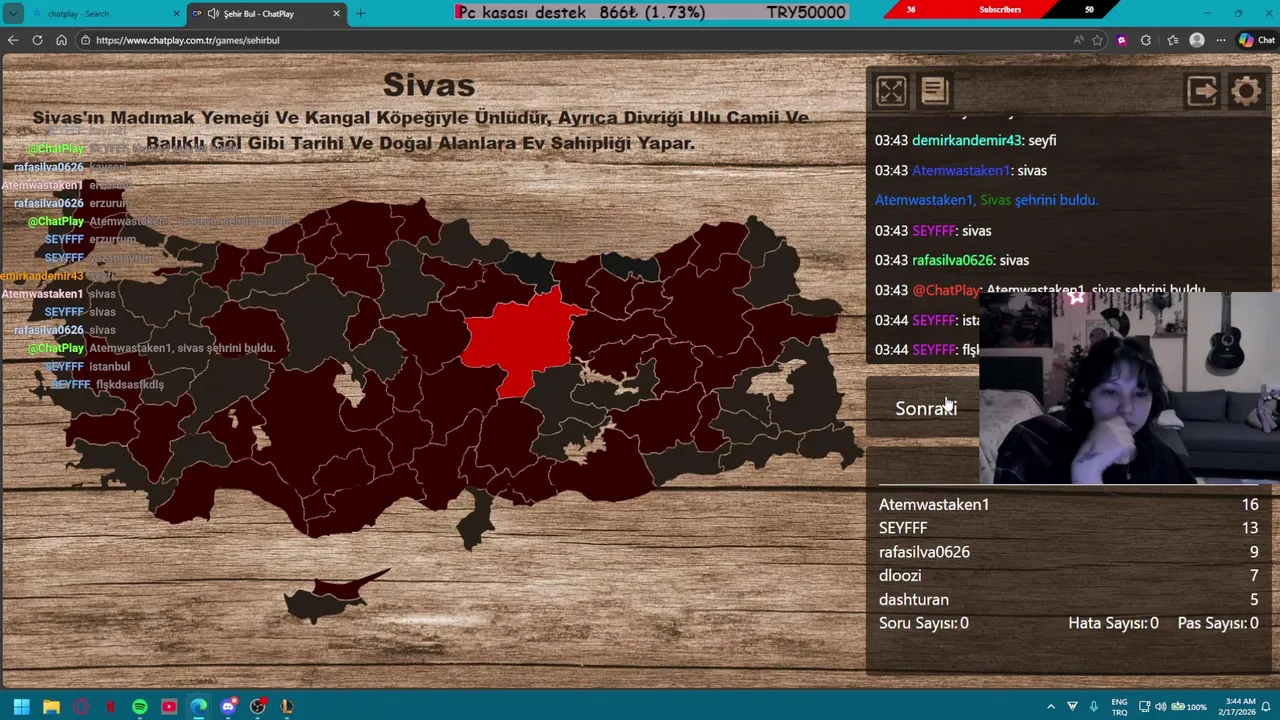Click SEYFFF score row in the leaderboard
The height and width of the screenshot is (720, 1280).
click(1068, 528)
